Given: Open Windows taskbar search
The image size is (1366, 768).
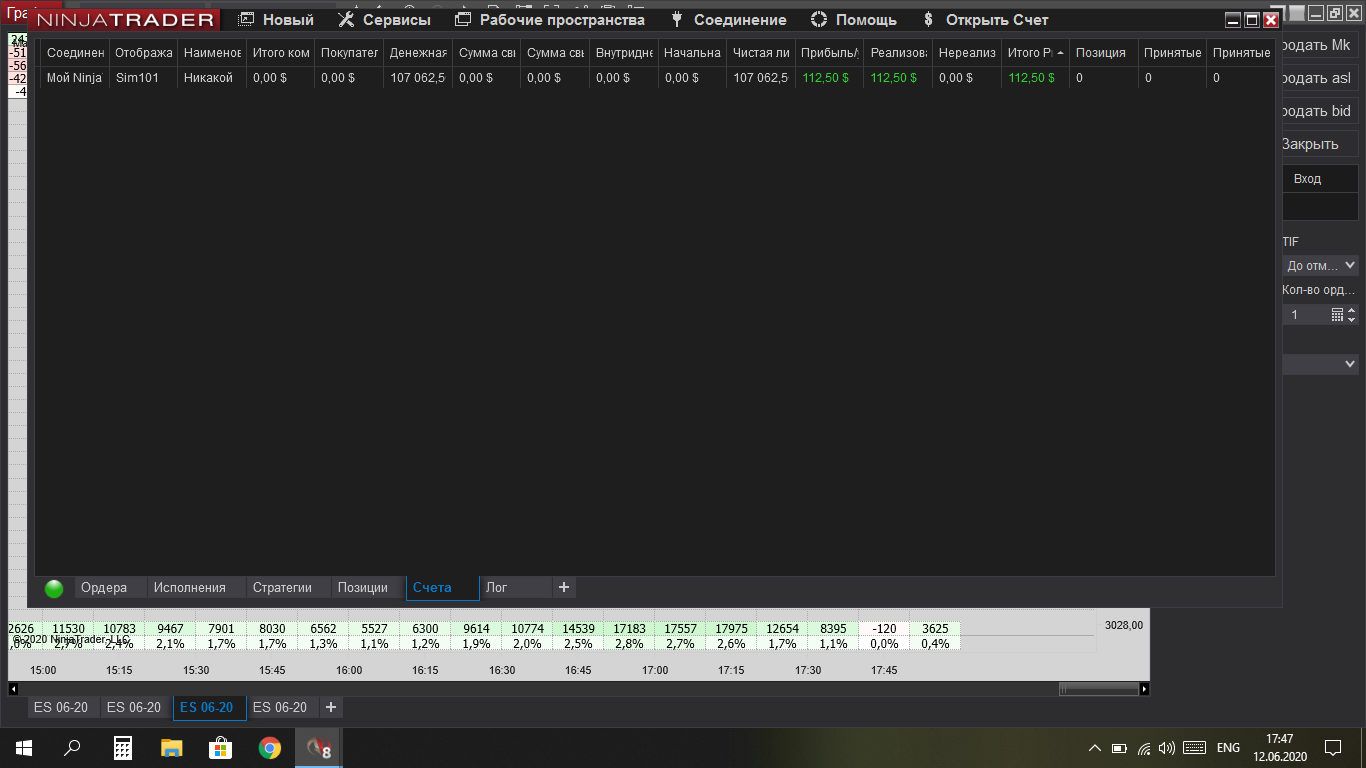Looking at the screenshot, I should click(72, 747).
